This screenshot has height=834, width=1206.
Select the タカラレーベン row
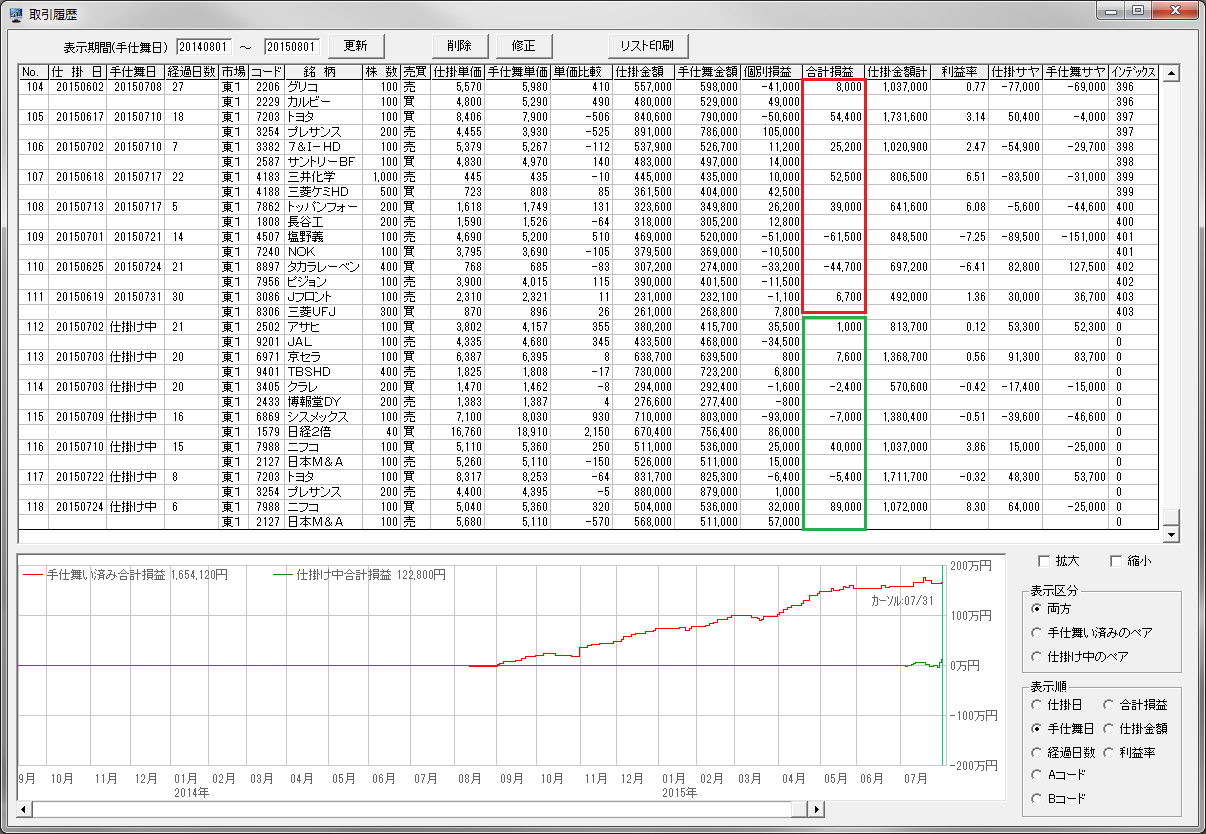590,267
